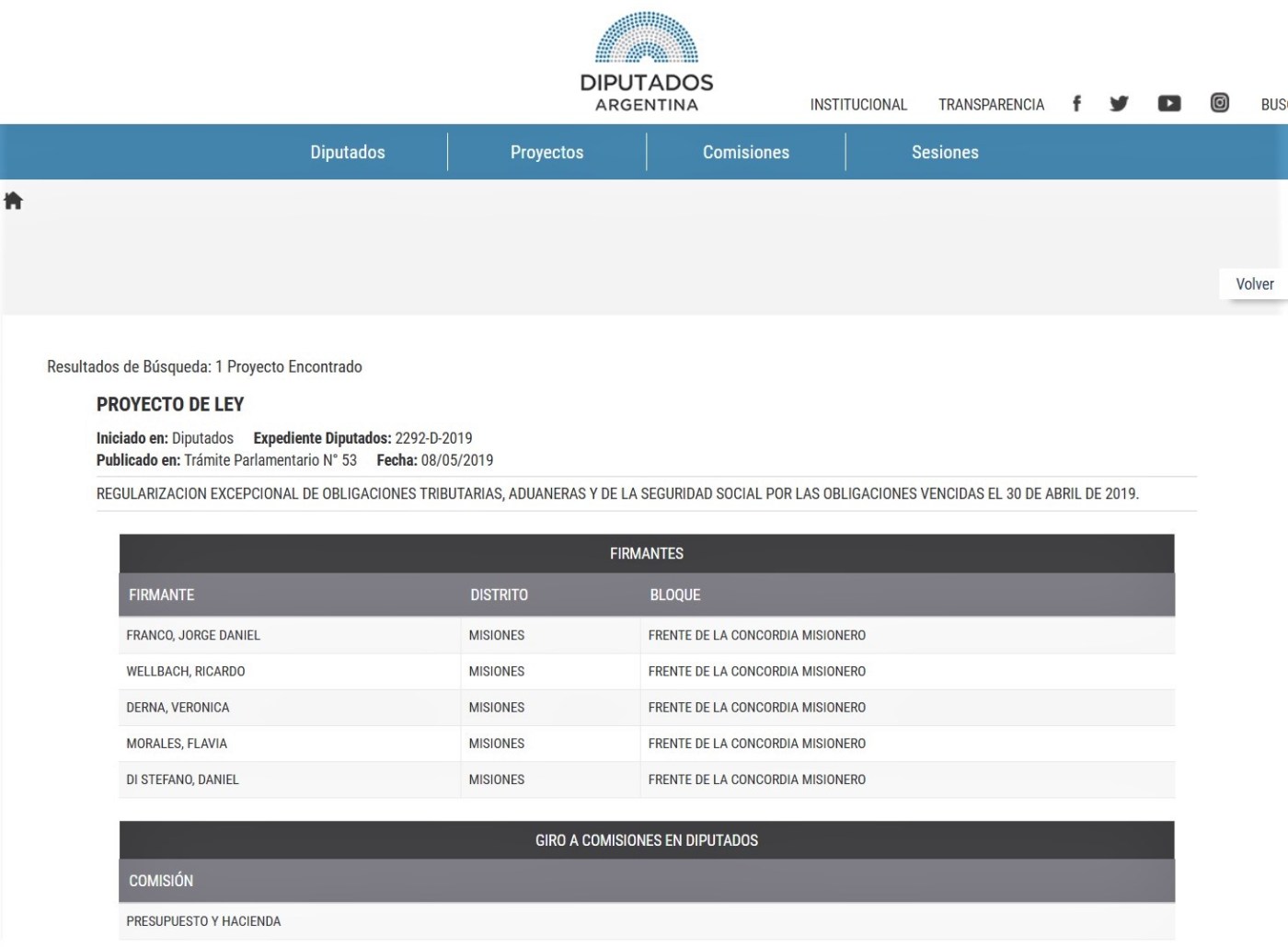Click signer DERNA, VERONICA
The image size is (1288, 947).
pyautogui.click(x=178, y=707)
